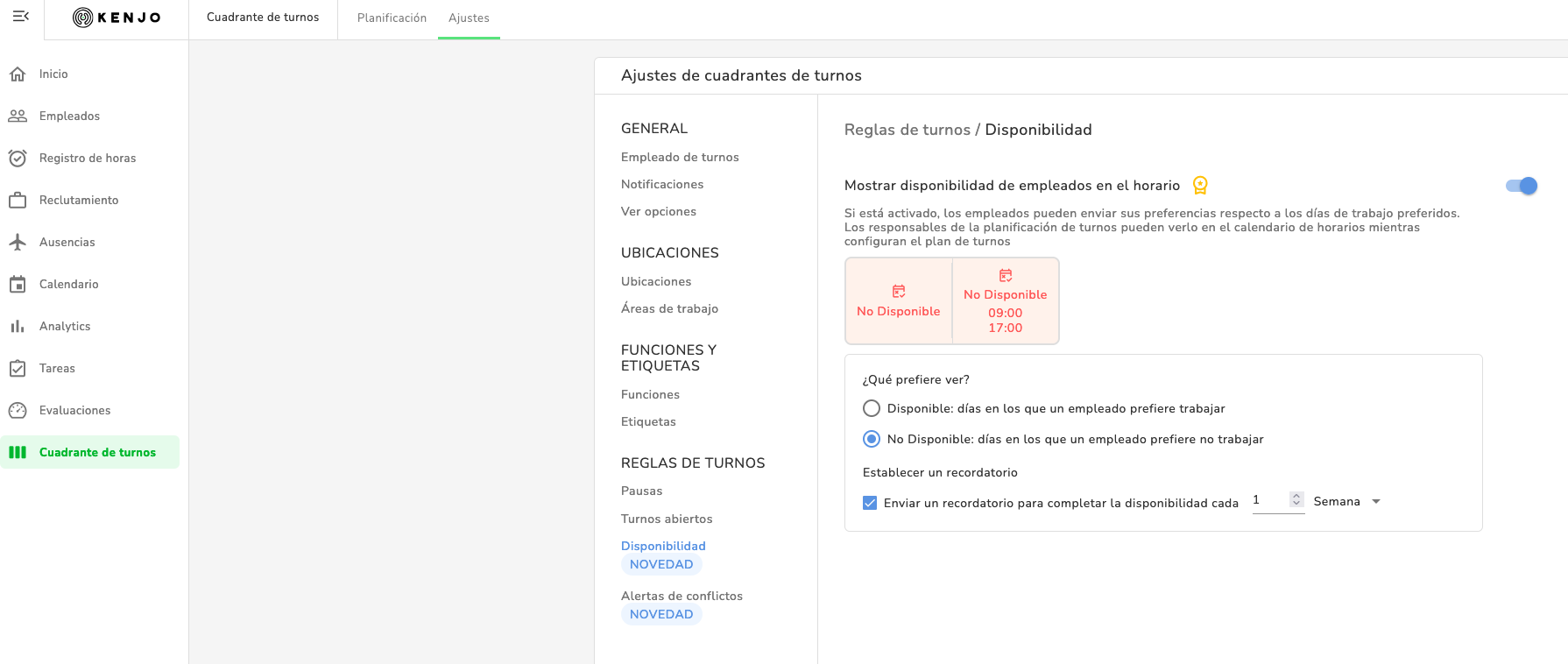Click the Evaluaciones gauge icon
The width and height of the screenshot is (1568, 664).
(x=18, y=410)
